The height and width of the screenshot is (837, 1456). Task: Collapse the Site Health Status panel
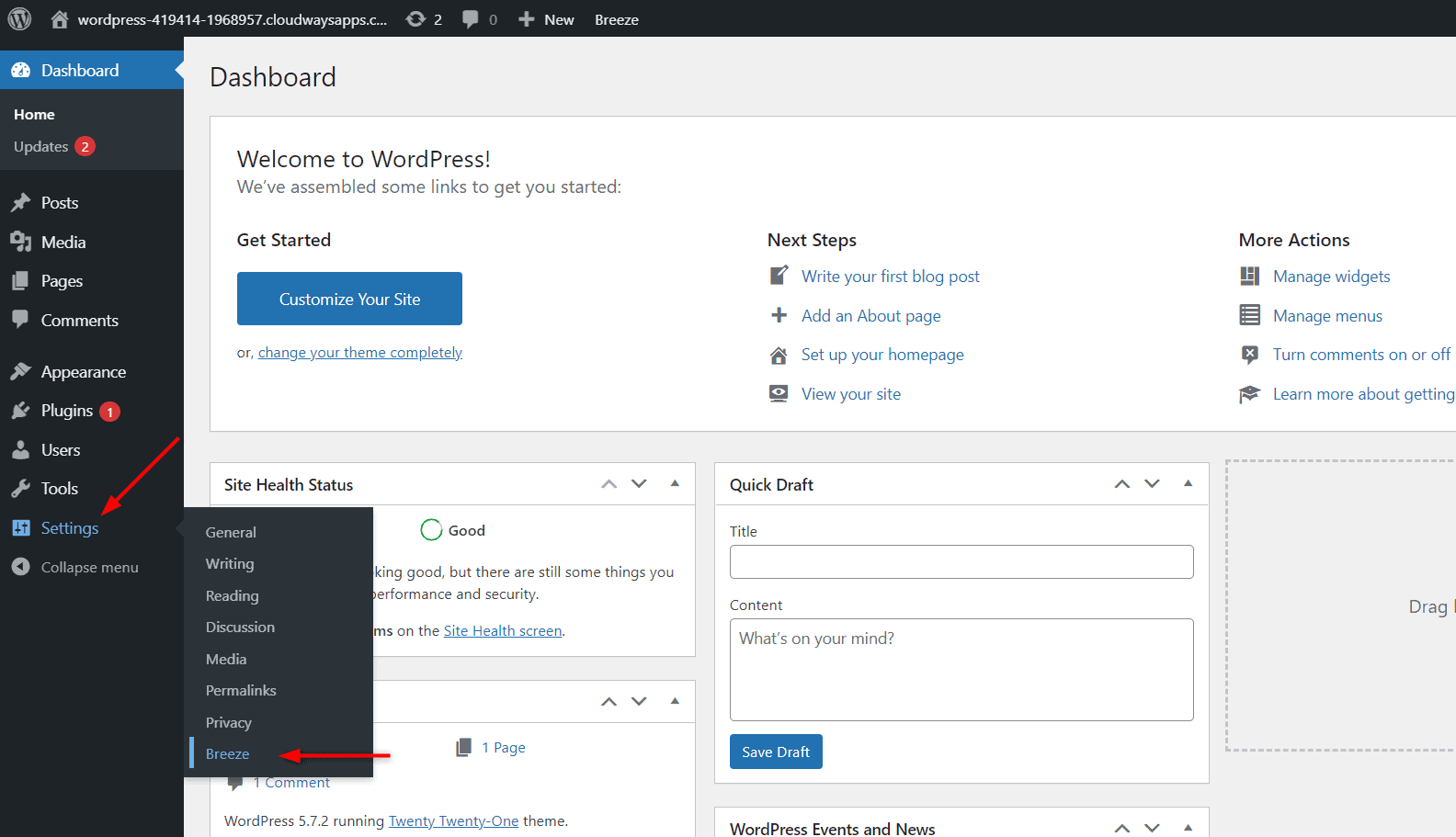click(x=675, y=484)
